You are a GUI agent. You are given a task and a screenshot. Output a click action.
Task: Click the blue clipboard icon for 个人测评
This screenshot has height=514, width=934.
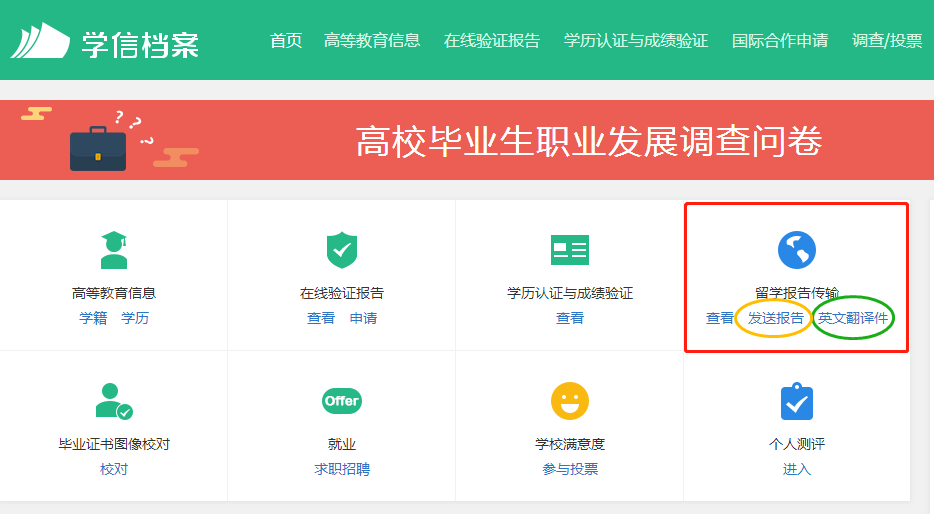[797, 401]
